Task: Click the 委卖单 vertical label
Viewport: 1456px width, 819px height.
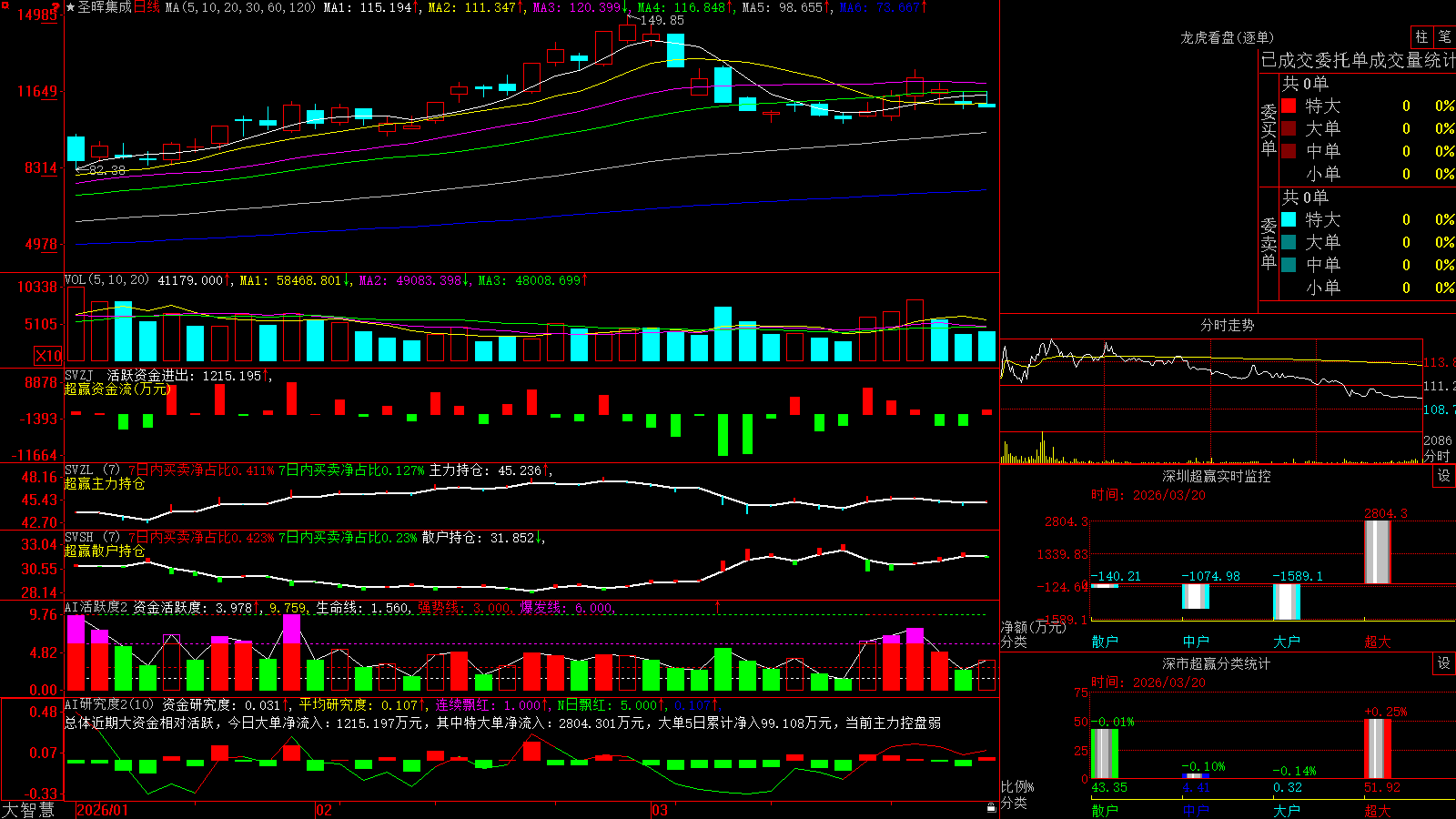Action: [1269, 243]
